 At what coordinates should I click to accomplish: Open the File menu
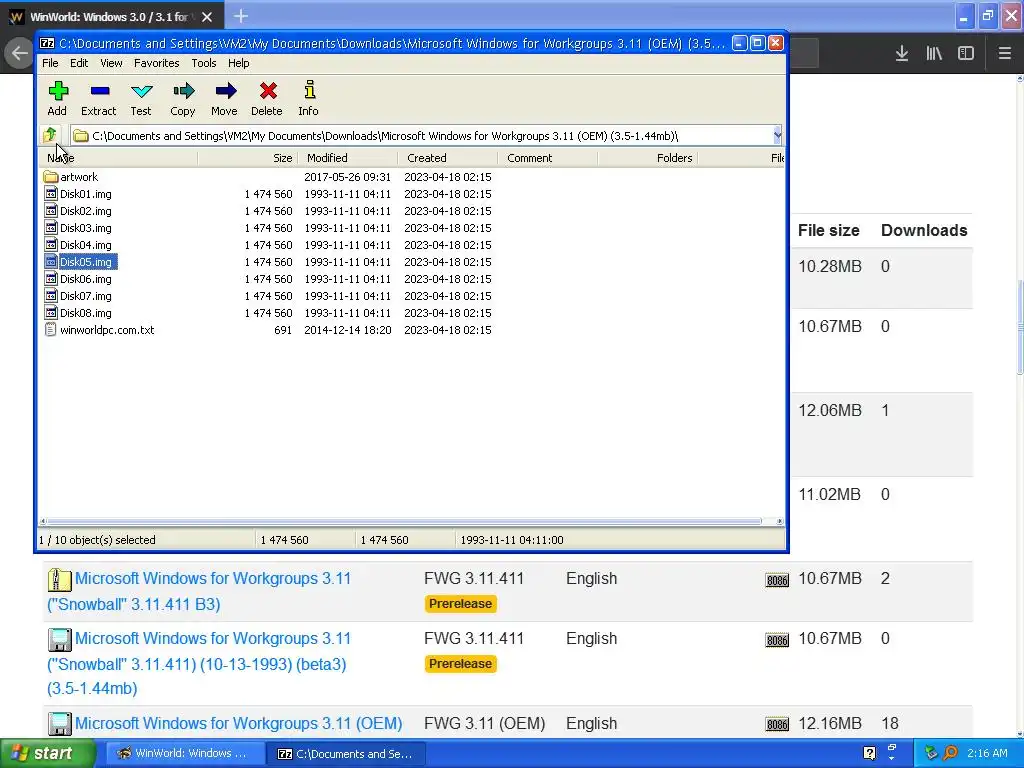[50, 63]
